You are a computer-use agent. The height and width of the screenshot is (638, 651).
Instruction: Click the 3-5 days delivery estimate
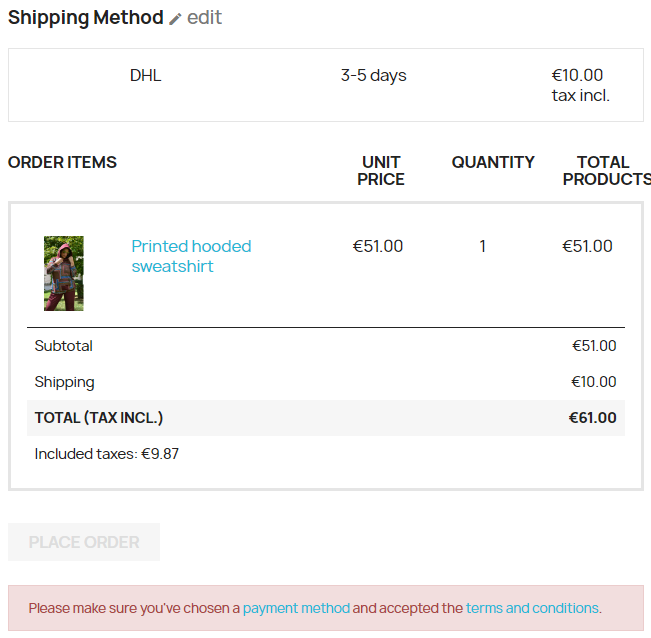[373, 76]
